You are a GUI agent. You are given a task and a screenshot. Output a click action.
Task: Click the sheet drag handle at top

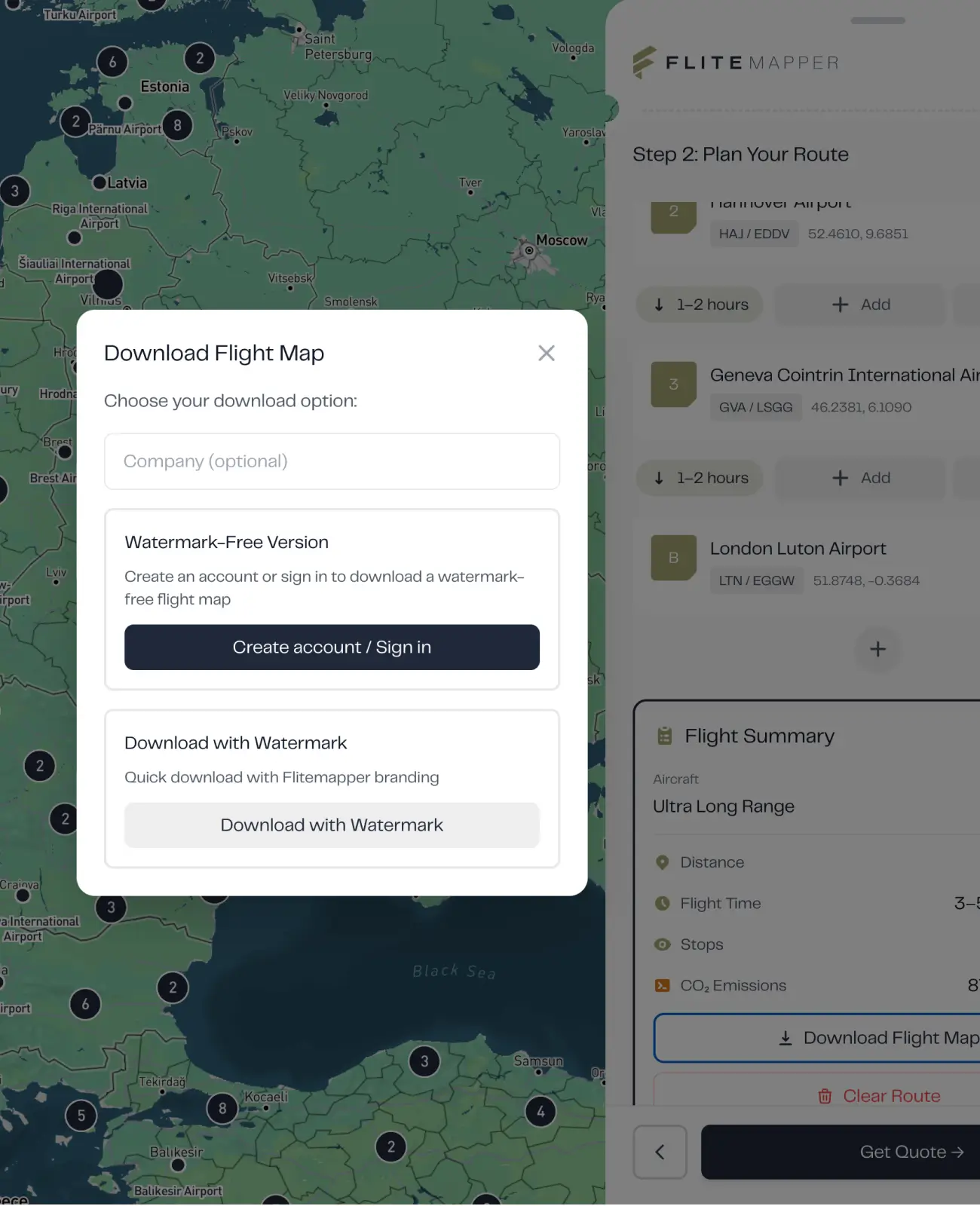877,20
